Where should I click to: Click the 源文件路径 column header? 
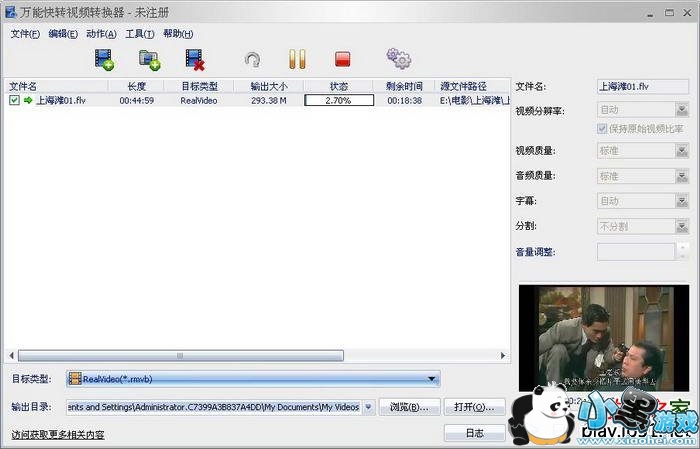[x=472, y=86]
